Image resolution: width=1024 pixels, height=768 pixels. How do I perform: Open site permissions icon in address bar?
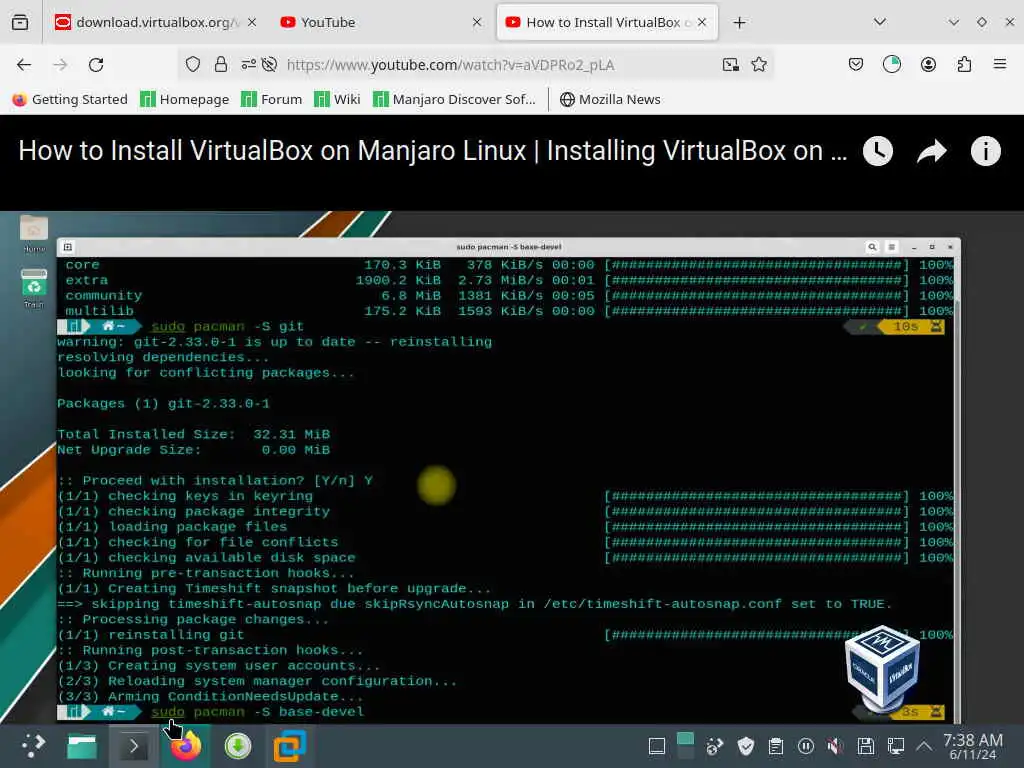point(248,65)
